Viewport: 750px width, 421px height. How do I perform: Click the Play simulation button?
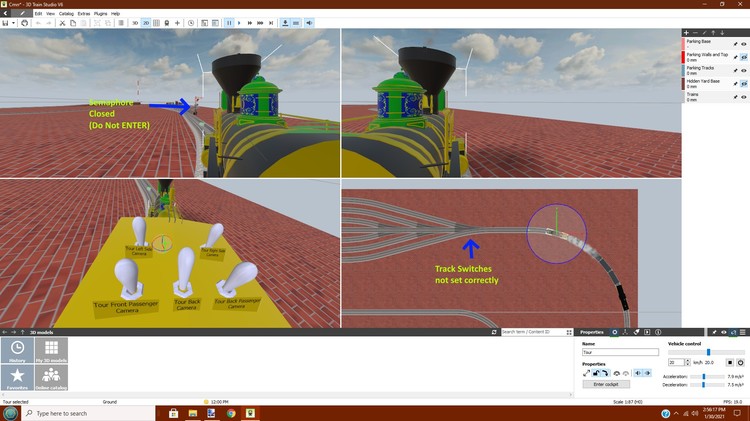[x=239, y=23]
